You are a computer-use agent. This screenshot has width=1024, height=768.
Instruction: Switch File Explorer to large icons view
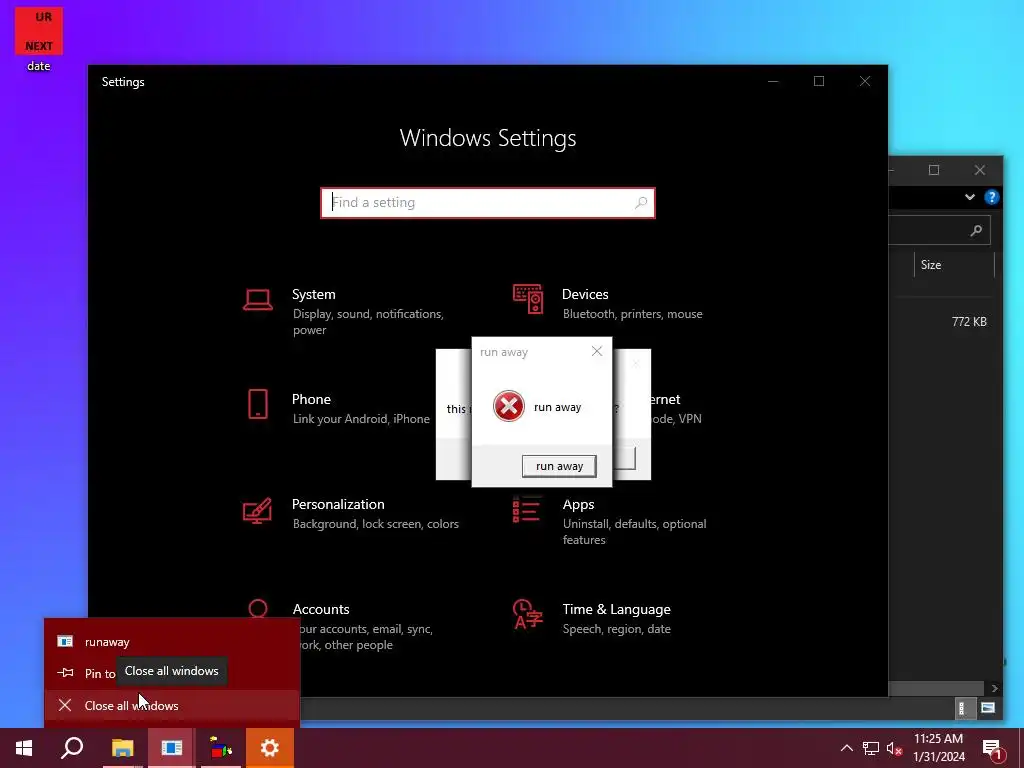click(x=988, y=708)
